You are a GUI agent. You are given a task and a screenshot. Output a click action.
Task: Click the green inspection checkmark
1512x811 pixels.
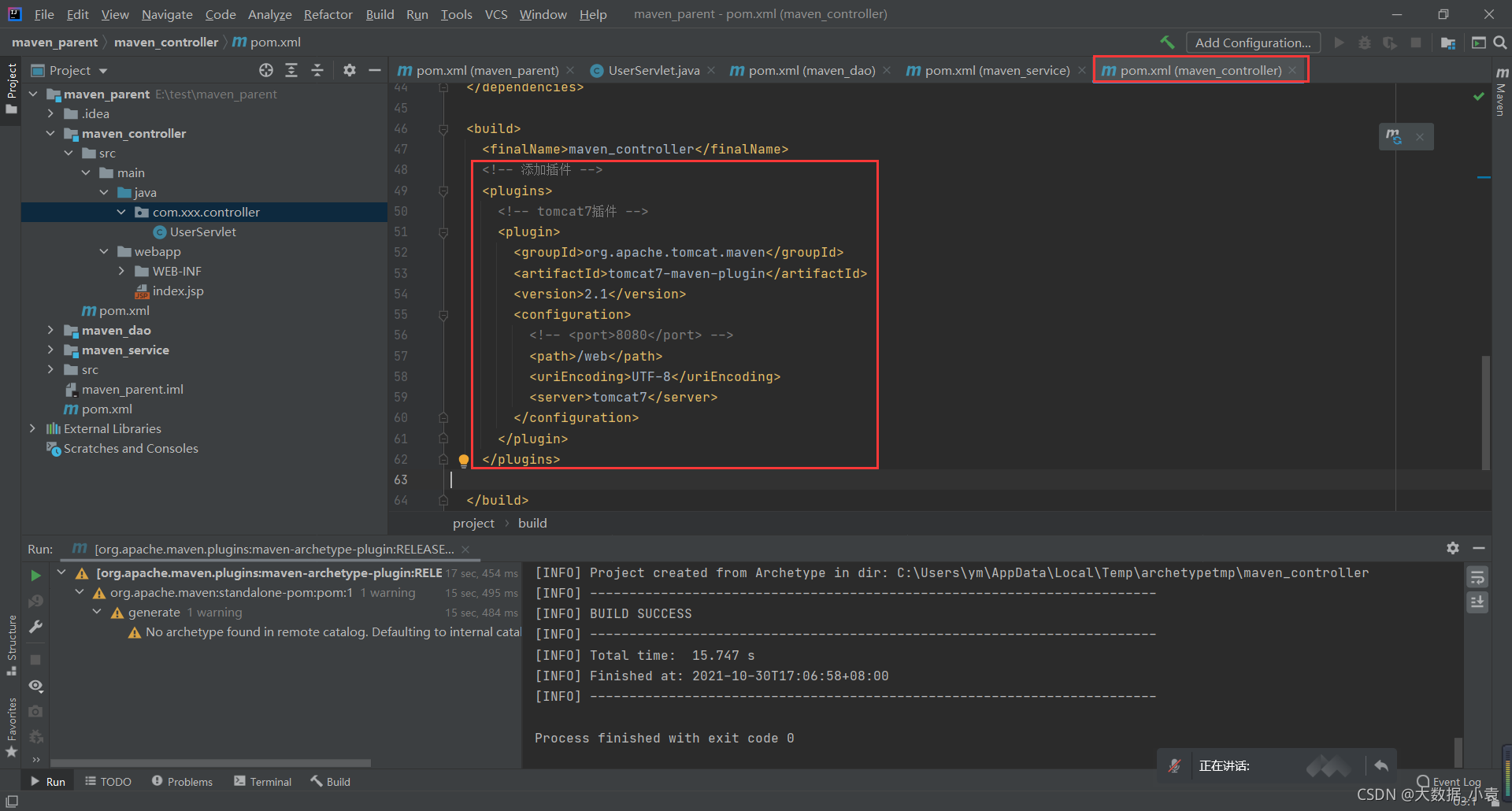[x=1478, y=96]
